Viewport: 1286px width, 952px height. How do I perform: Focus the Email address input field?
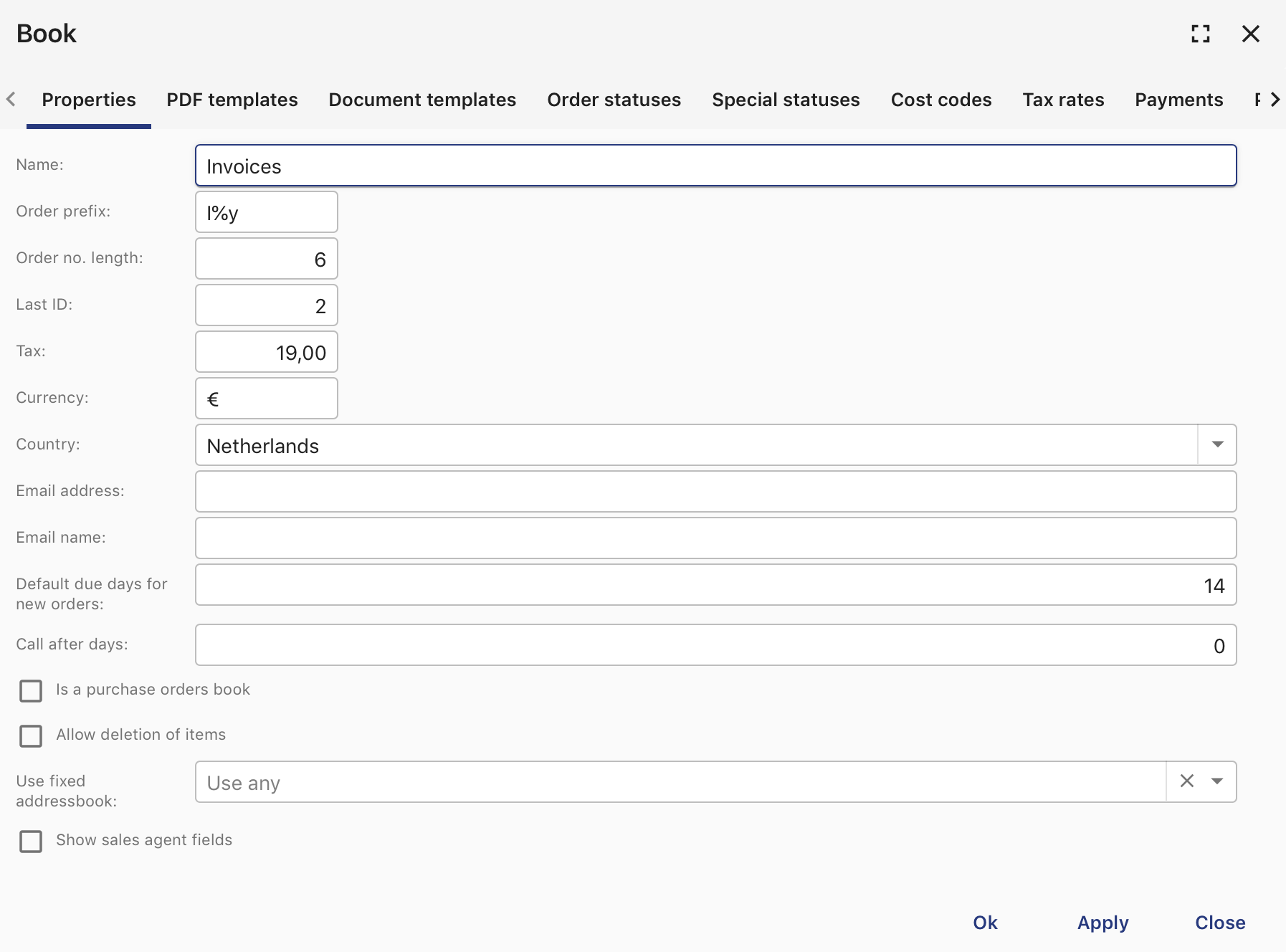point(715,492)
